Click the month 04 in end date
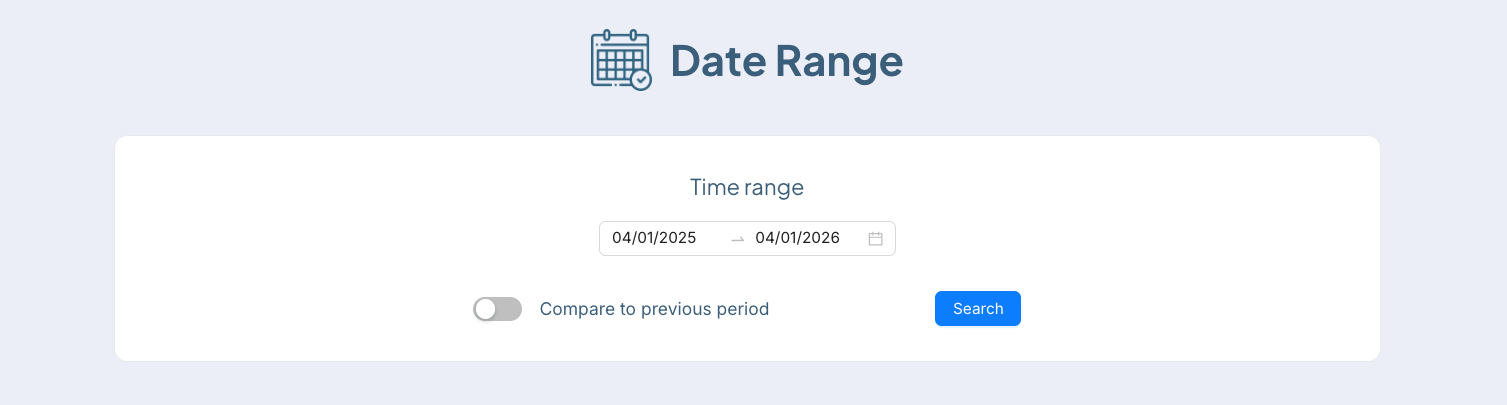1507x405 pixels. 765,238
